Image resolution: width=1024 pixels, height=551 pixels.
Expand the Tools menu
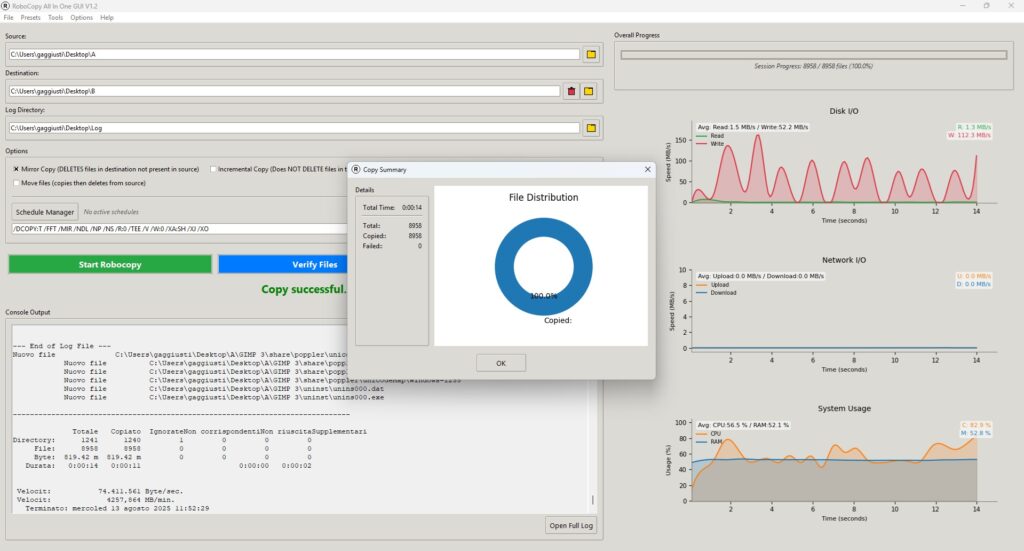pyautogui.click(x=55, y=18)
